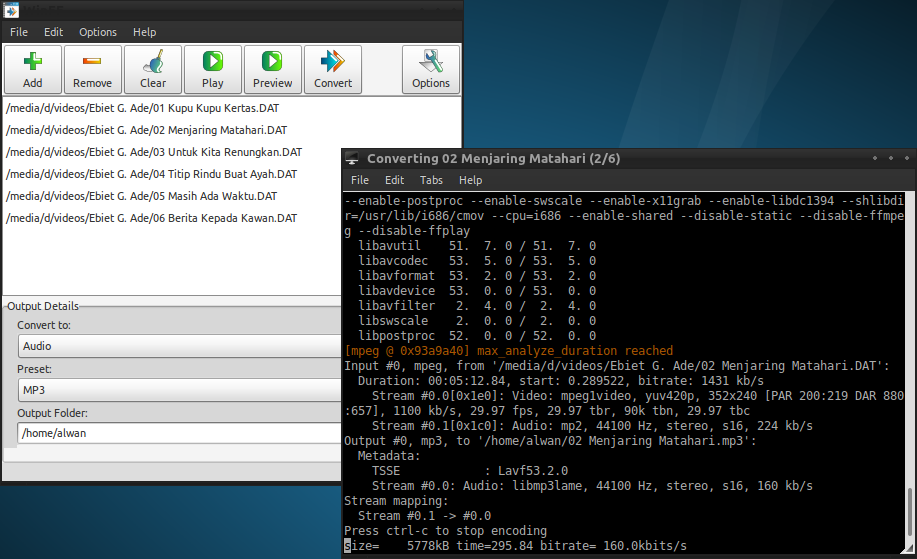Screen dimensions: 917x559
Task: Open the File menu in terminal window
Action: 360,180
